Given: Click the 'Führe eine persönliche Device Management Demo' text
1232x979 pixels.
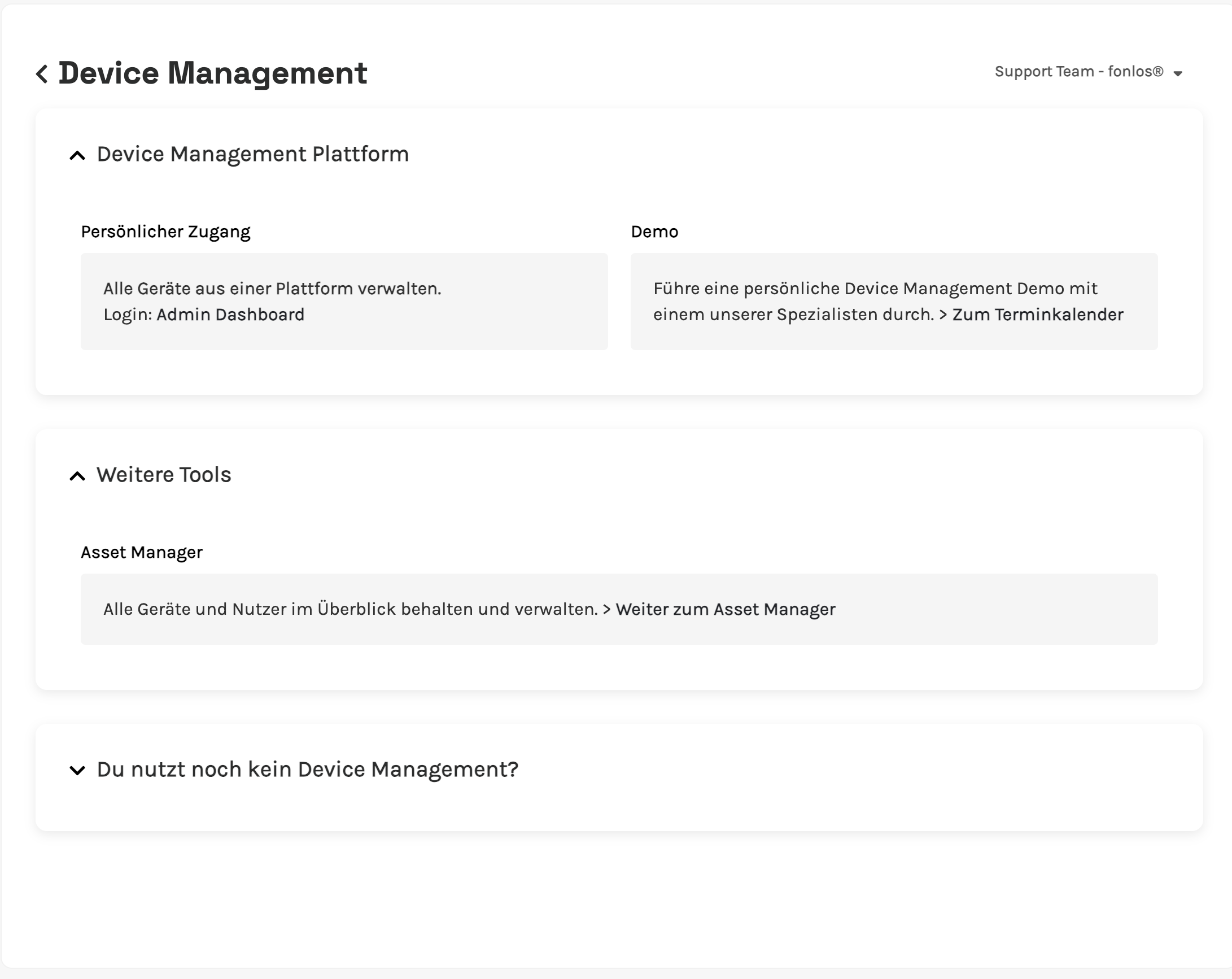Looking at the screenshot, I should (875, 289).
